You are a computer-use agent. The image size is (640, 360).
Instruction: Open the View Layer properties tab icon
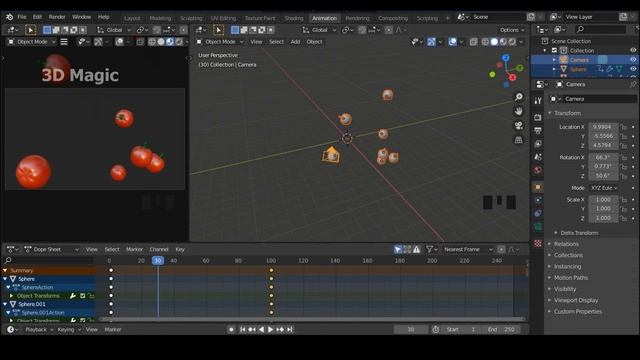click(x=538, y=144)
